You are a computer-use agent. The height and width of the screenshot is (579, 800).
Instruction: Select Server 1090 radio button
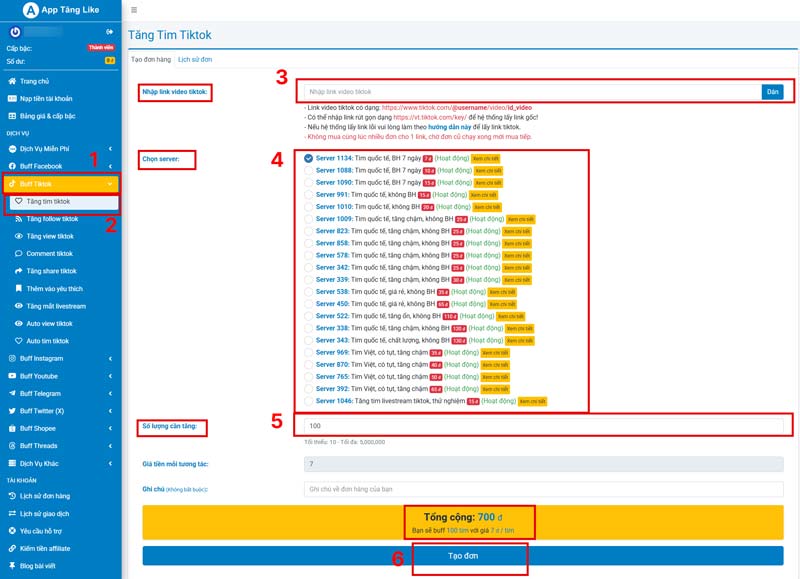[308, 183]
